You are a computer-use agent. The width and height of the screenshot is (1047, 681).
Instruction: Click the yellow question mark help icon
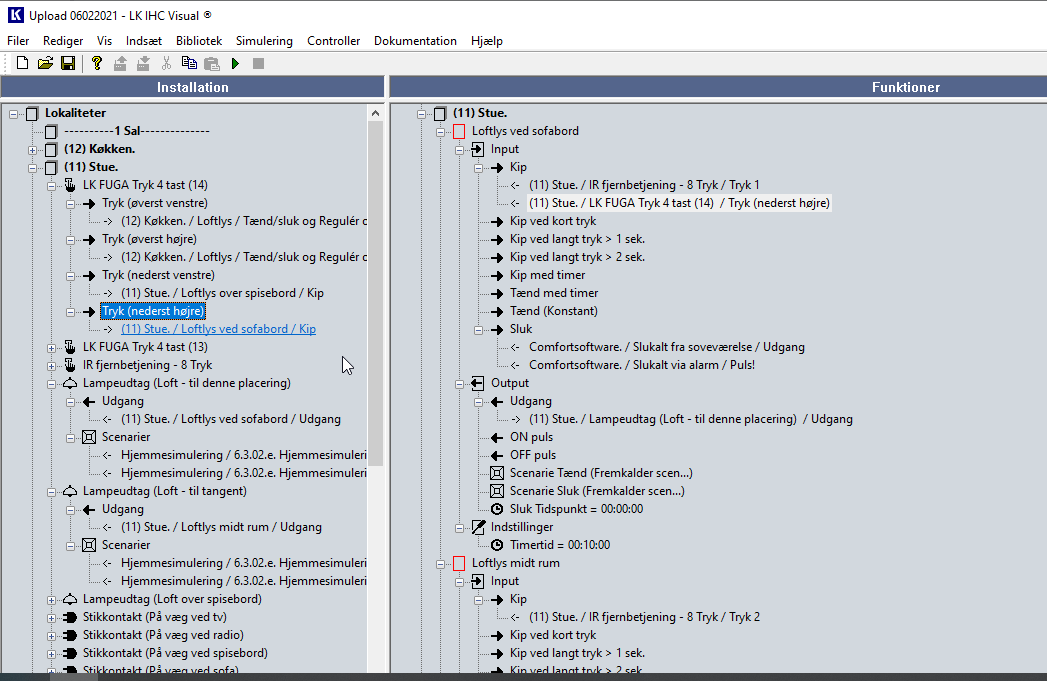(97, 63)
